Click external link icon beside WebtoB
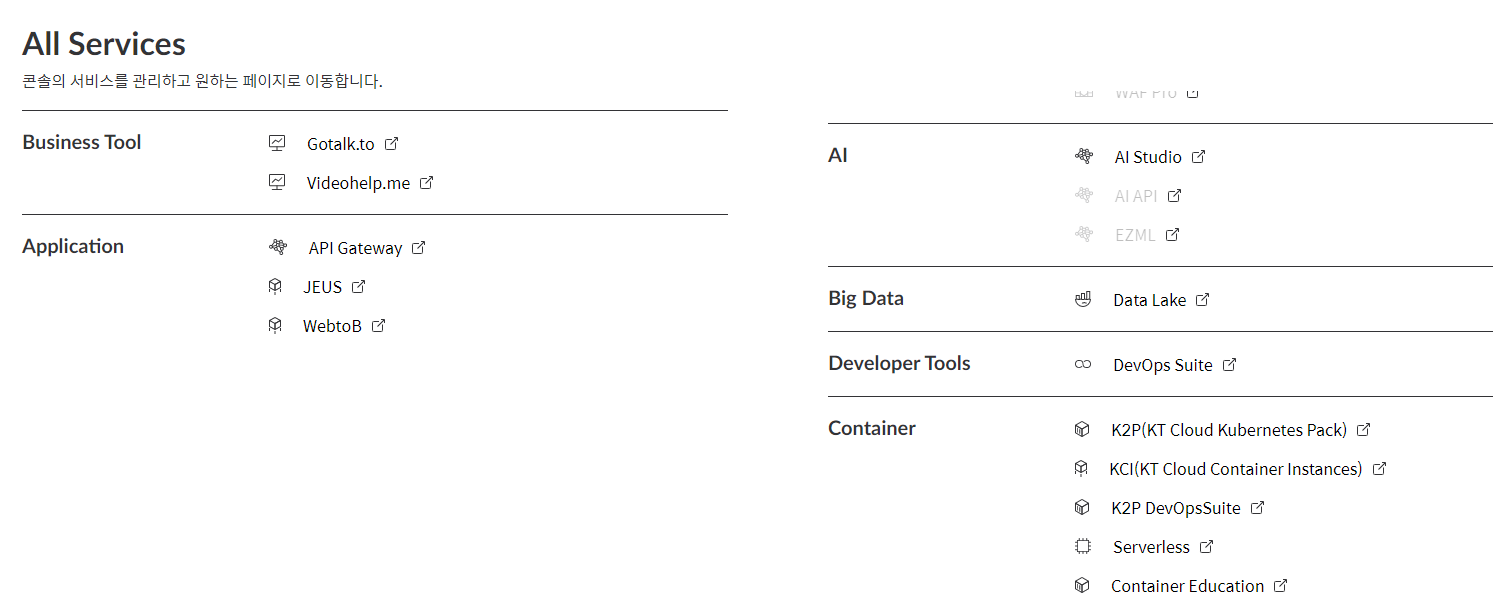1493x614 pixels. click(379, 325)
